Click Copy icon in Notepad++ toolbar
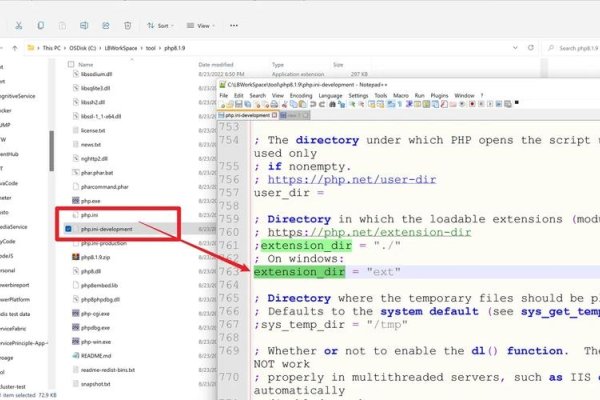 293,104
